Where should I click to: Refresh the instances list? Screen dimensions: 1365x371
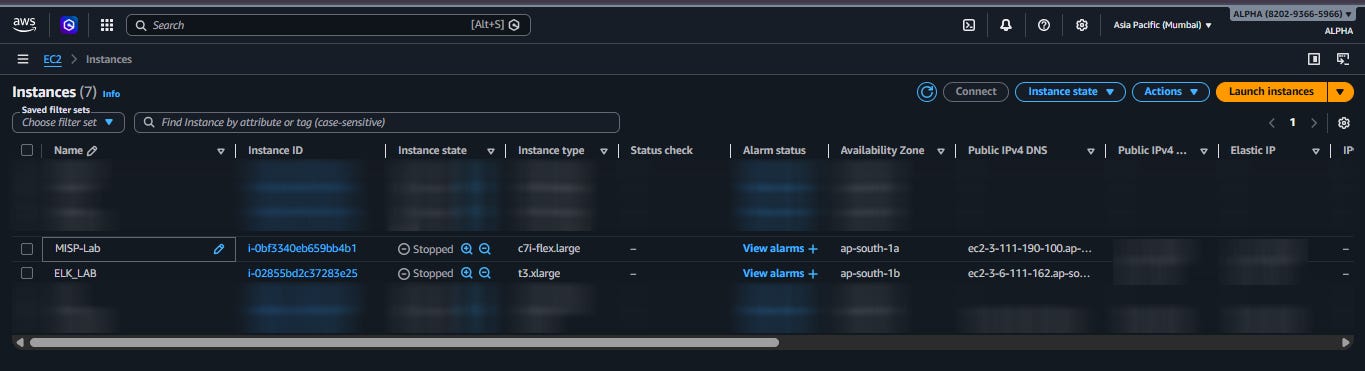[927, 92]
